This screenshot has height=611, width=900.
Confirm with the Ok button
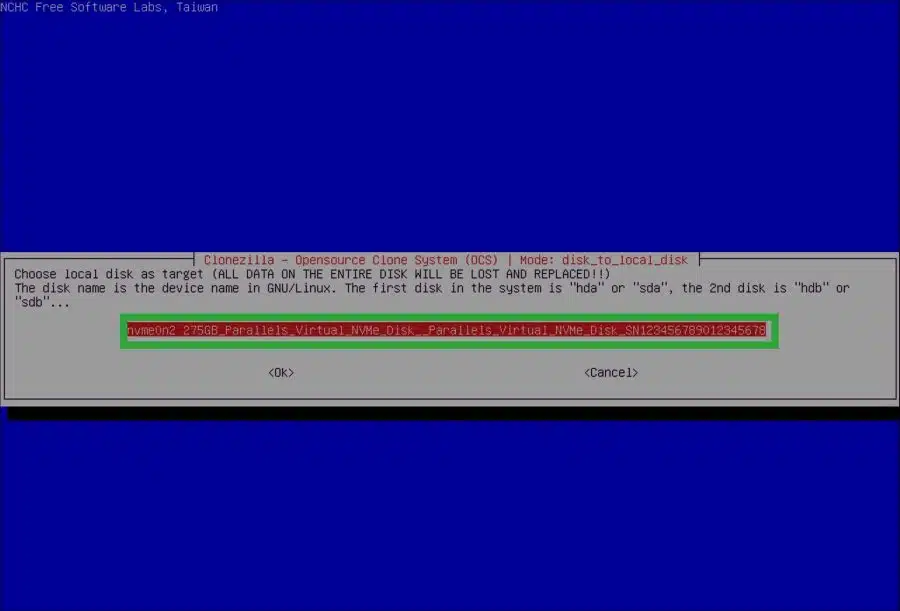[x=281, y=373]
